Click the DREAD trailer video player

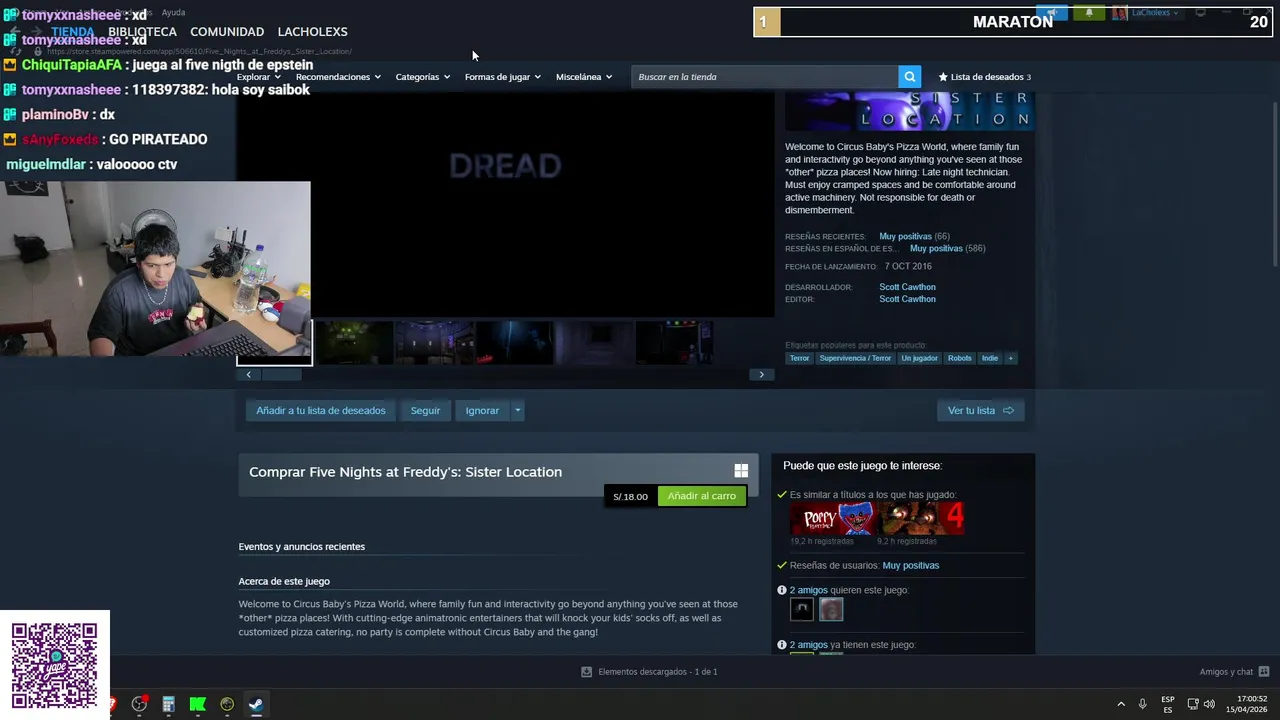tap(505, 205)
